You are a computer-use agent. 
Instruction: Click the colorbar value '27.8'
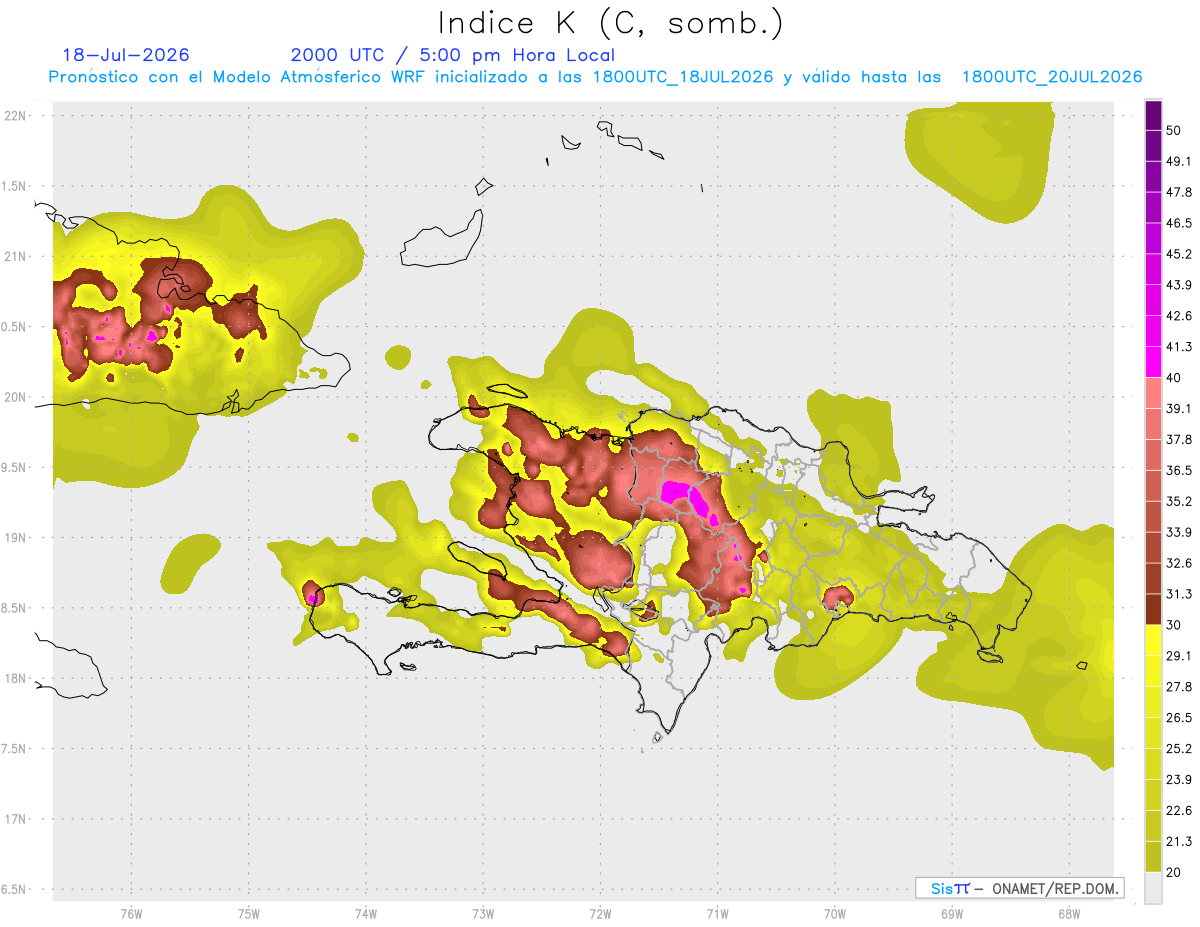coord(1178,687)
